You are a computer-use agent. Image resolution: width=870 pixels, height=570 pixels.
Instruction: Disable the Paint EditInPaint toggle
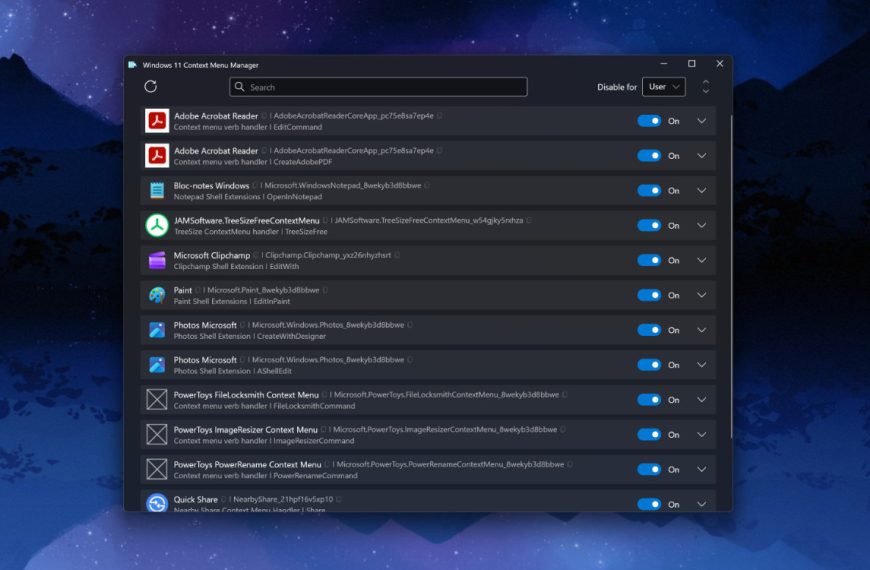click(649, 295)
